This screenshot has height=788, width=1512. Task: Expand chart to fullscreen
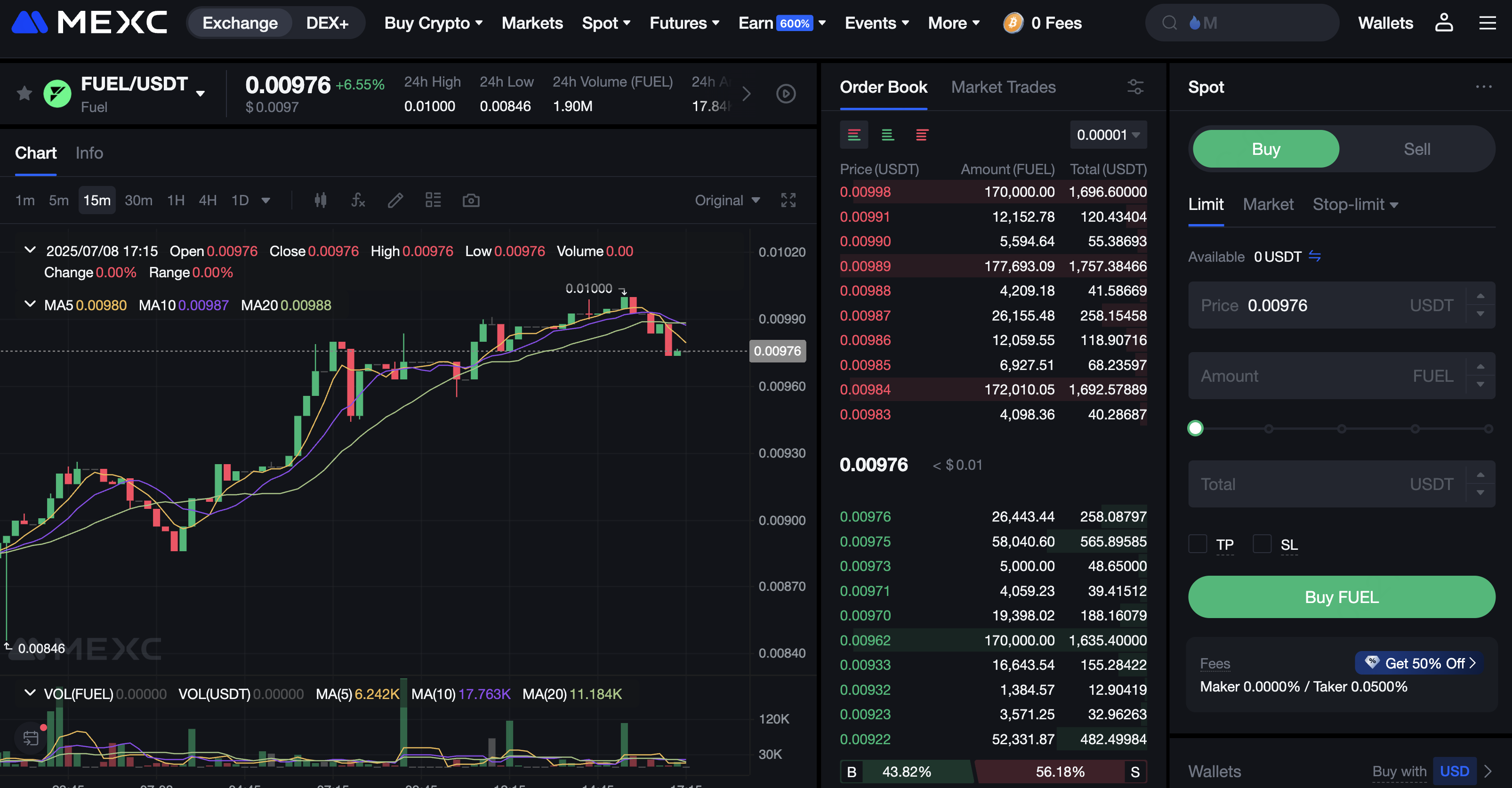788,201
